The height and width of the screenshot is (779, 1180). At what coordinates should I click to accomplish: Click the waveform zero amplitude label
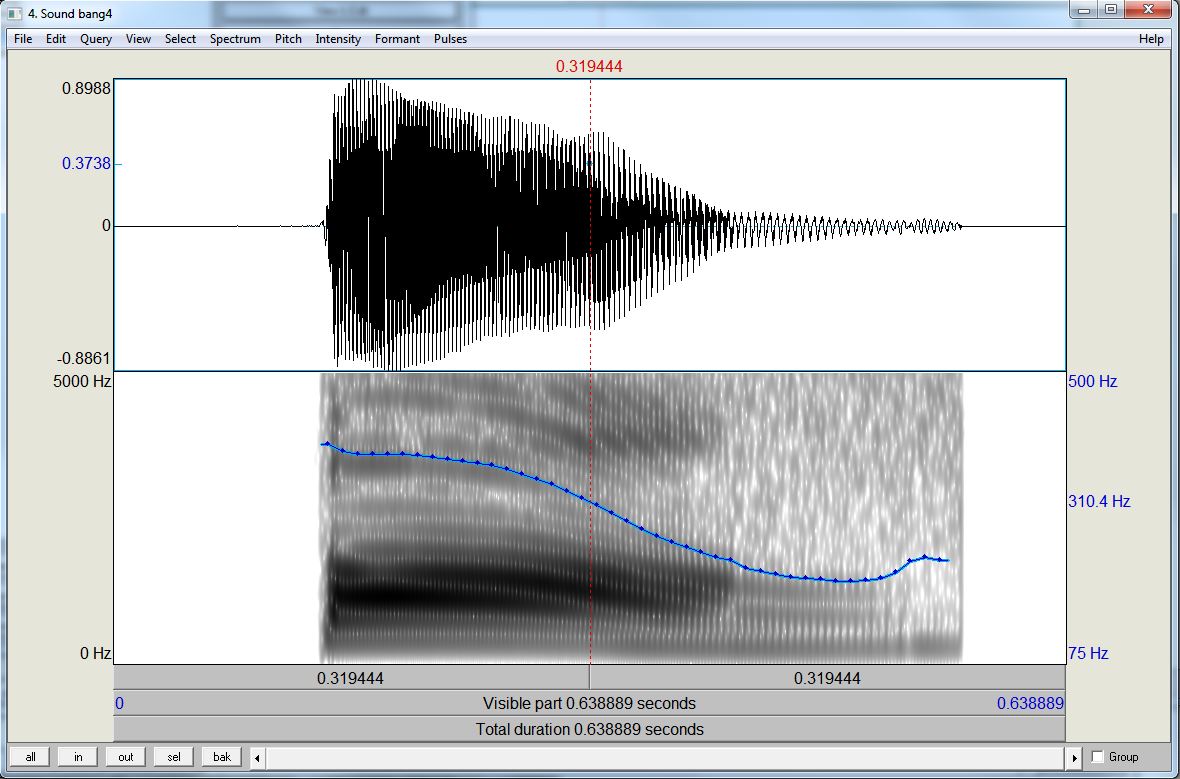[x=106, y=226]
